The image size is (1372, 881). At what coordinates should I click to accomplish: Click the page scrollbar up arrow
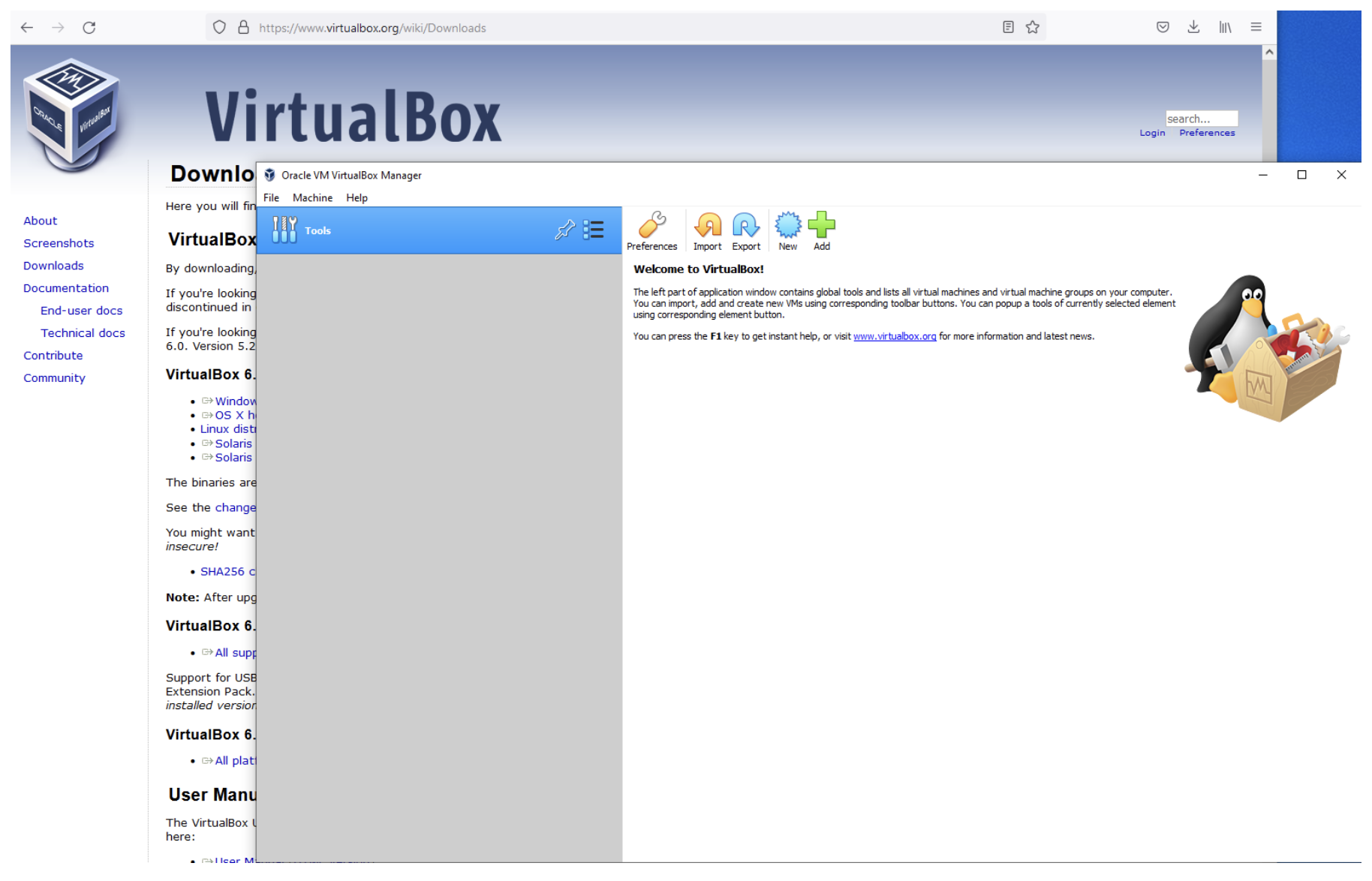(x=1269, y=53)
